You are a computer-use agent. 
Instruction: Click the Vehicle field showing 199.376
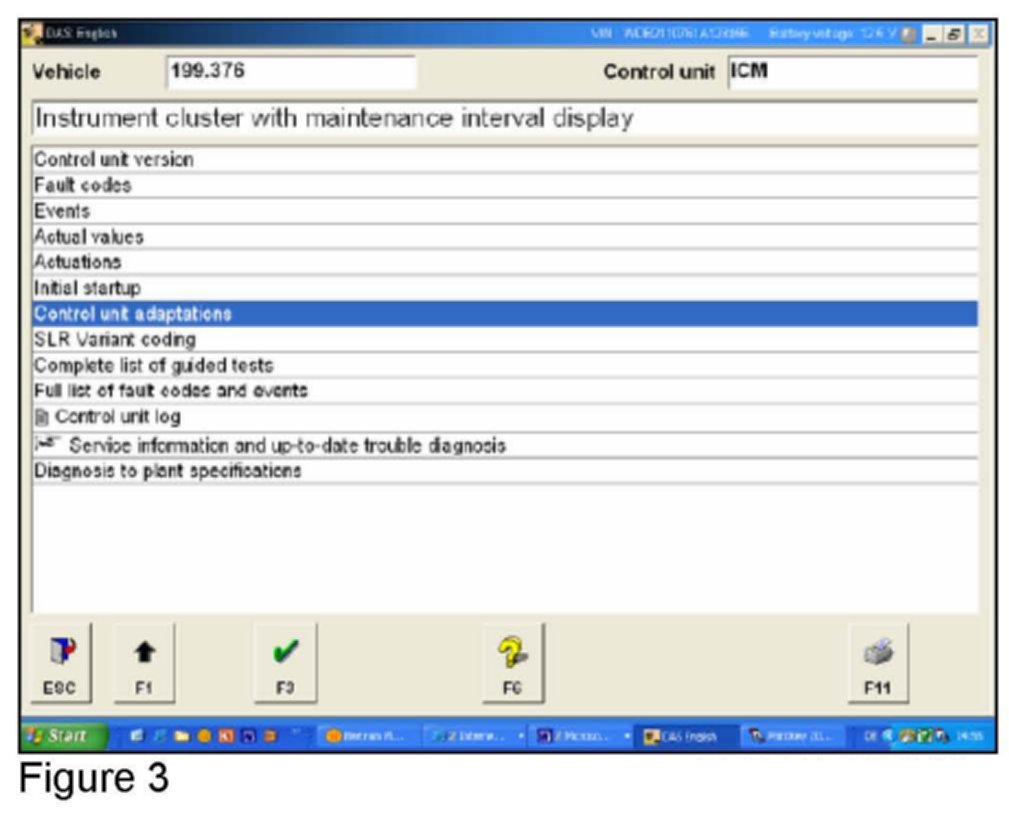point(290,73)
